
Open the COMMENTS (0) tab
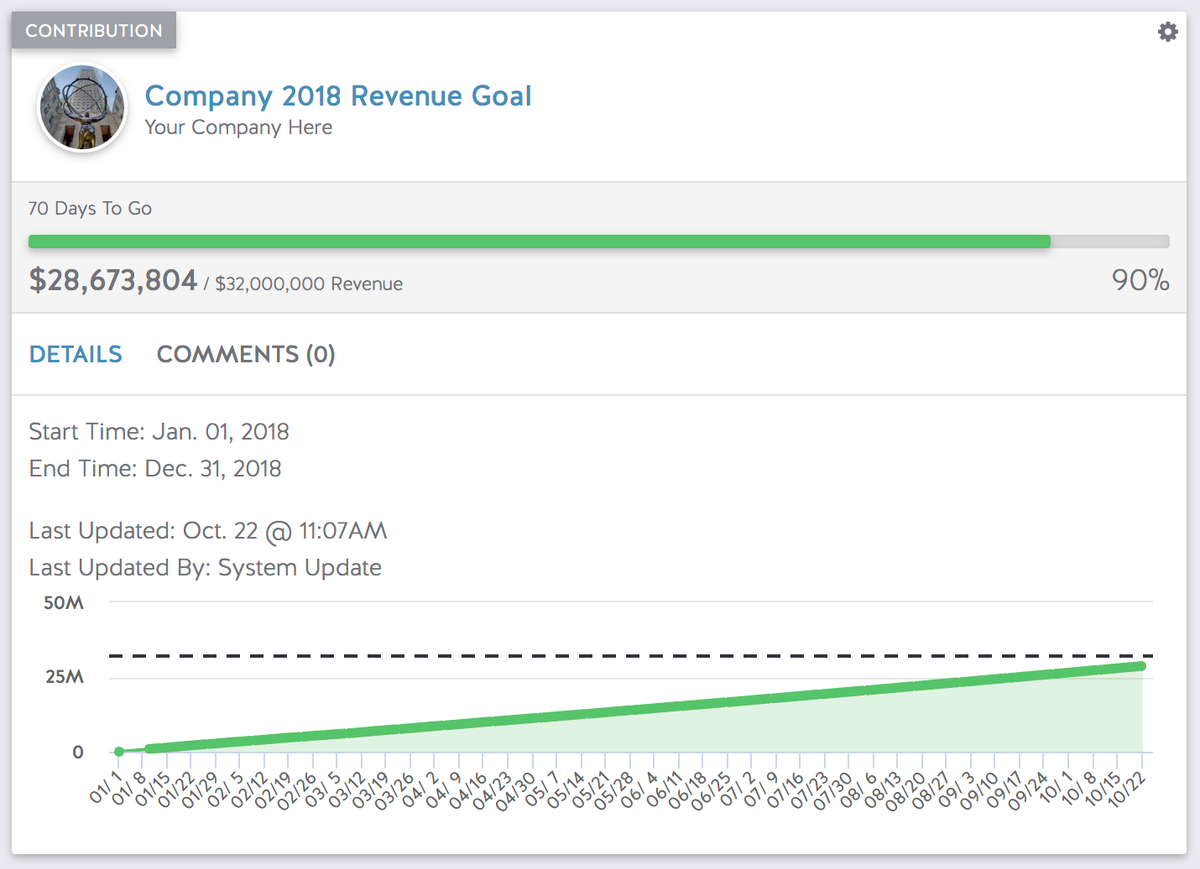[245, 354]
